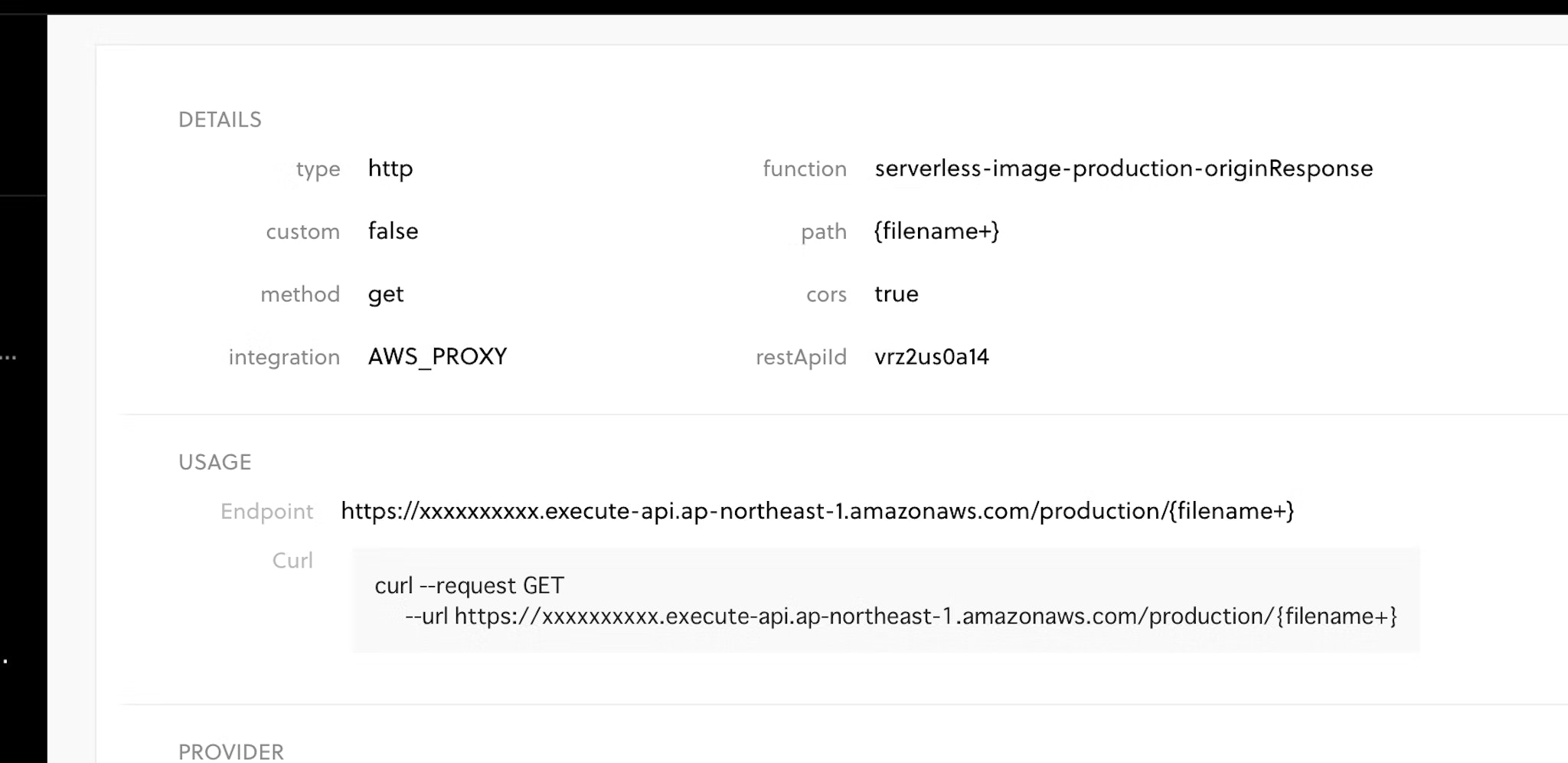The width and height of the screenshot is (1568, 763).
Task: Click the get method value
Action: (386, 293)
